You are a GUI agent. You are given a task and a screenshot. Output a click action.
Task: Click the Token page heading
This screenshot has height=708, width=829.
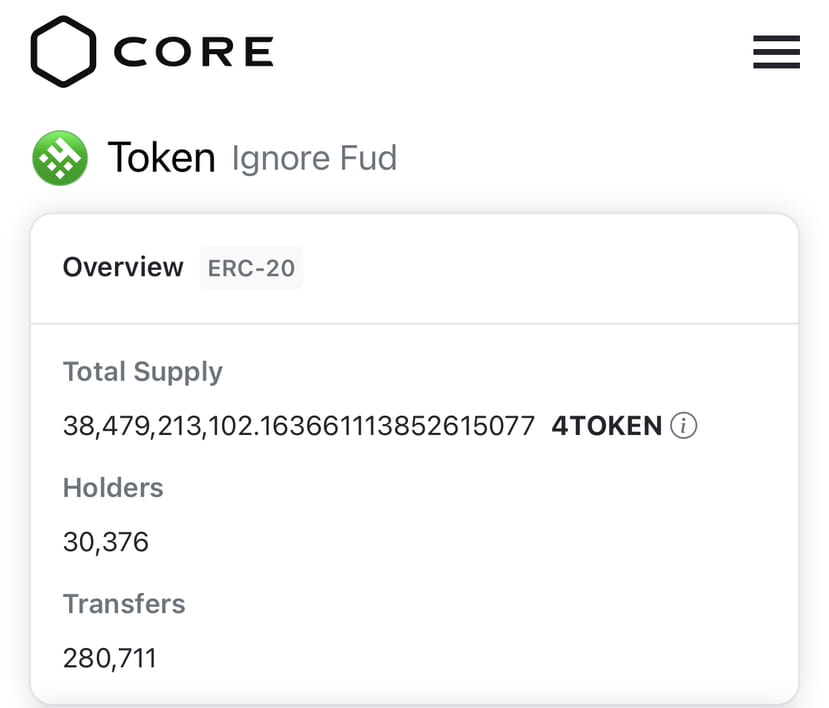click(163, 157)
